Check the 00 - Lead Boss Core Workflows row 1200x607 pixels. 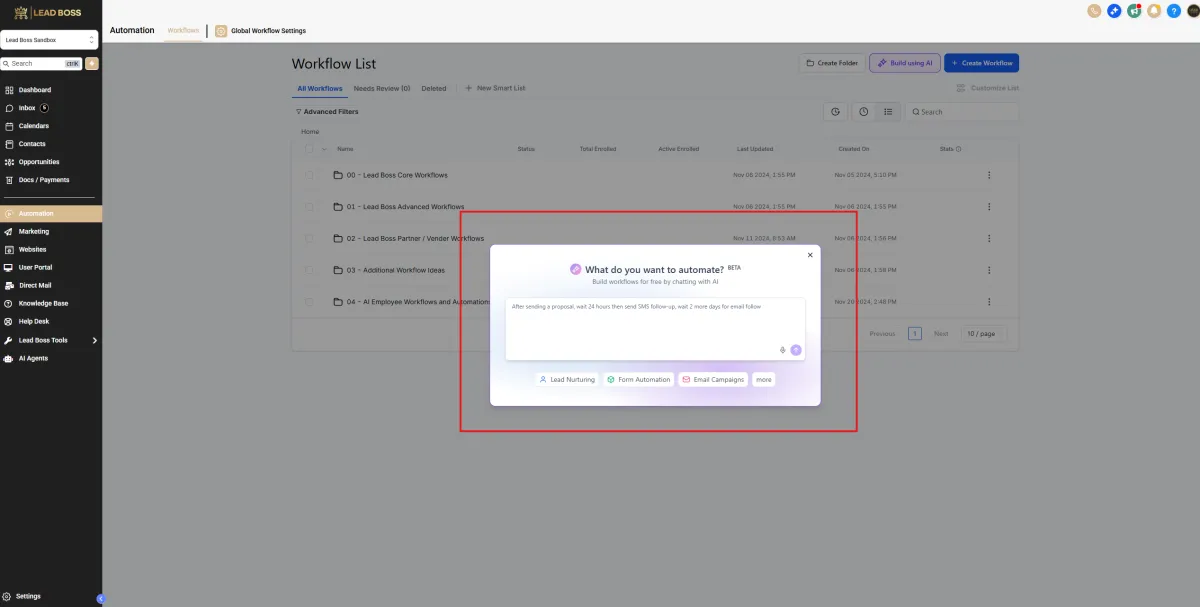309,175
